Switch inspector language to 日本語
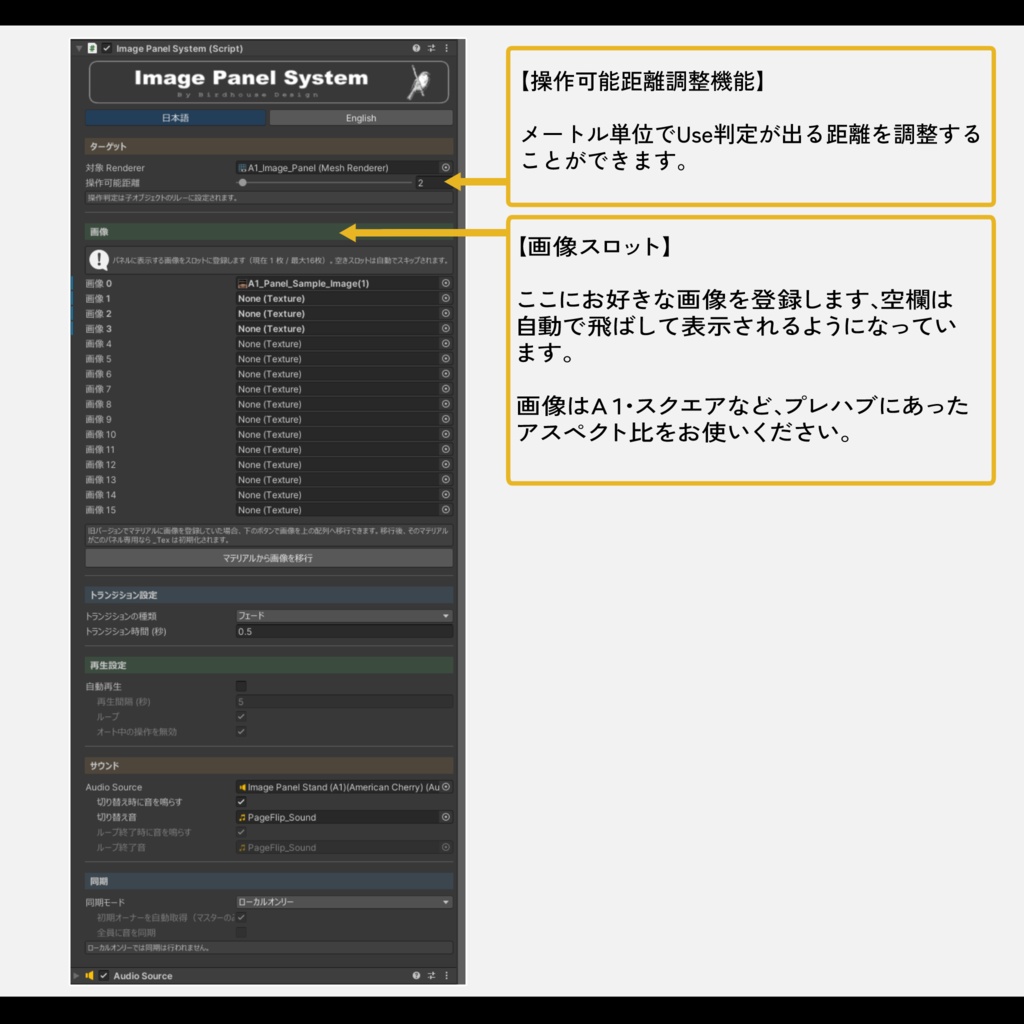The image size is (1024, 1024). (175, 118)
